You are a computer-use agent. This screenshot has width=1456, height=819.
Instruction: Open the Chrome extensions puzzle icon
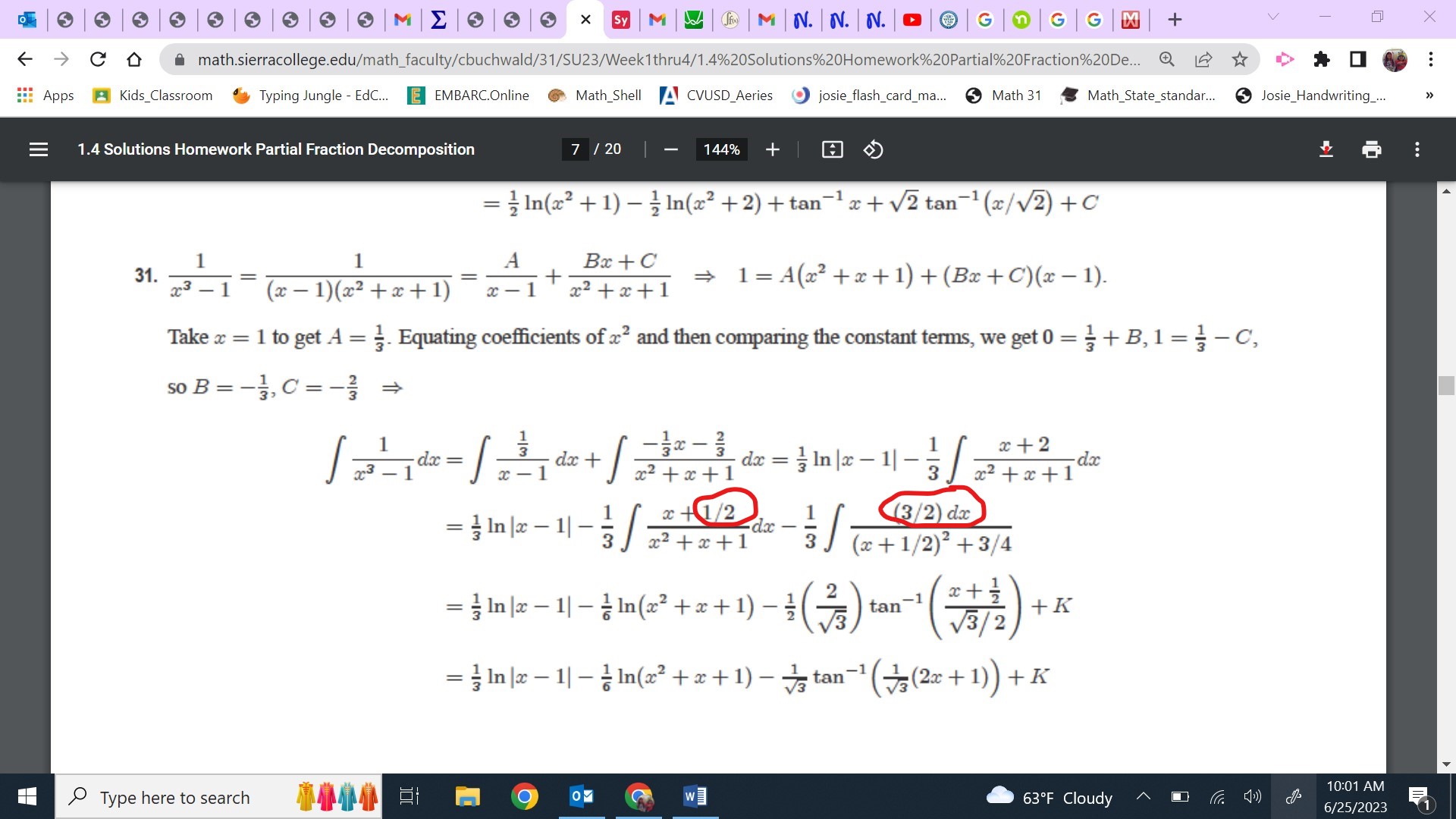pos(1321,59)
